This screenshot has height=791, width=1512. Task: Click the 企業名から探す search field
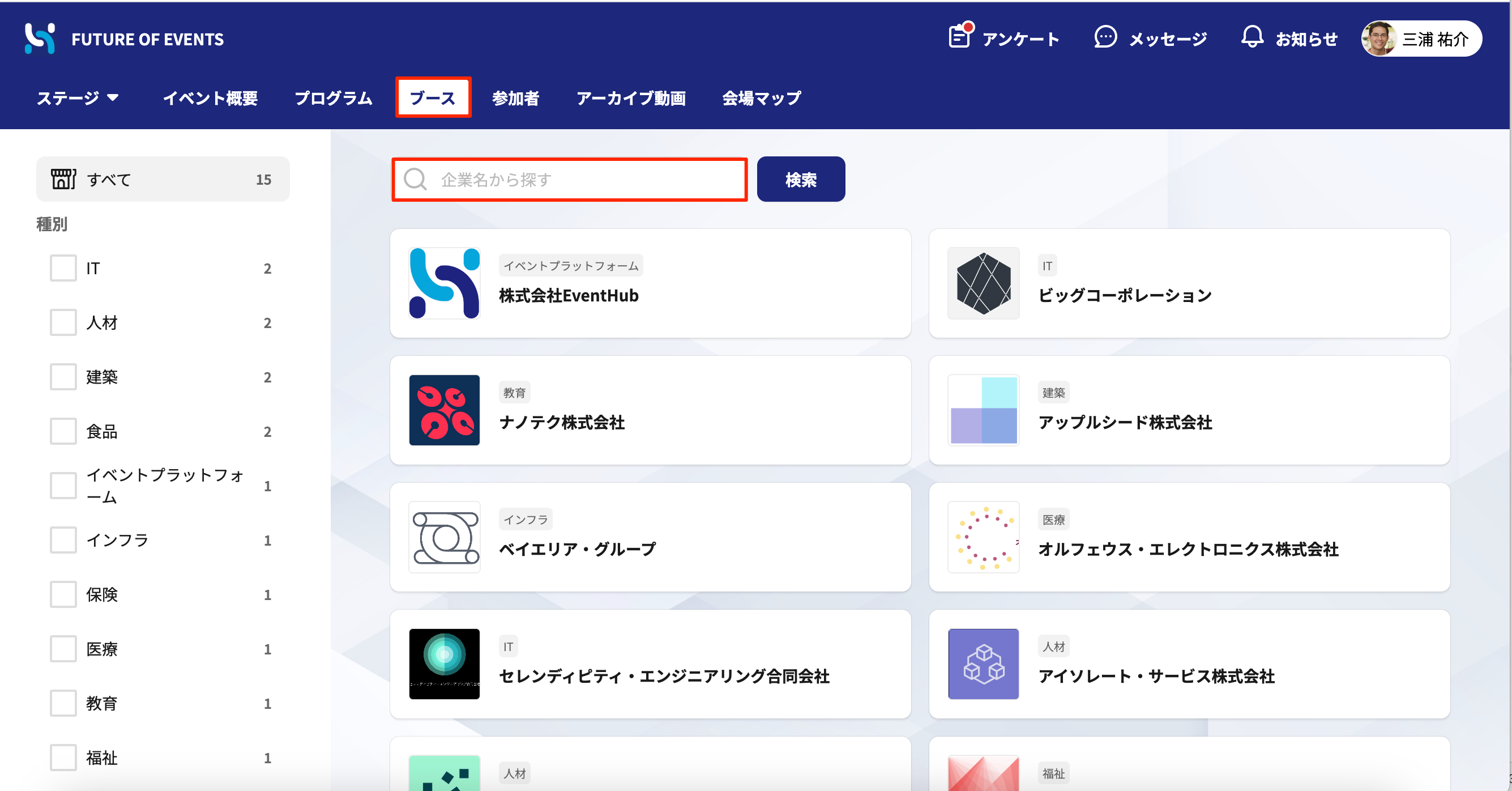[569, 179]
